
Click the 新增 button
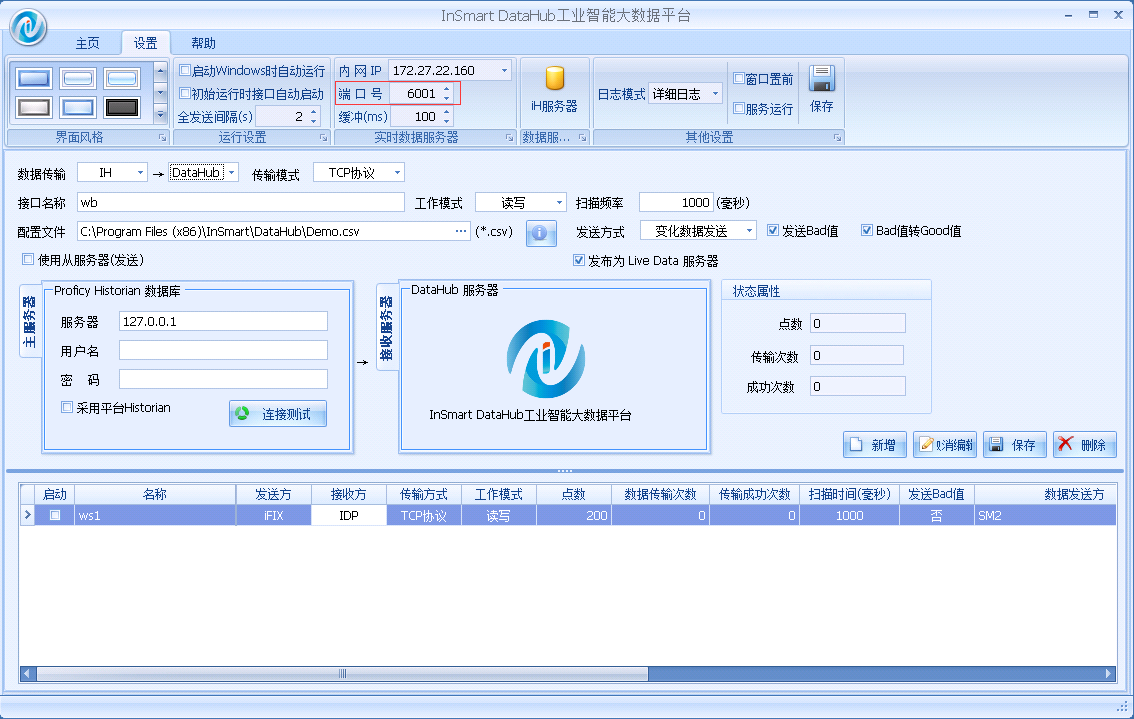(874, 445)
